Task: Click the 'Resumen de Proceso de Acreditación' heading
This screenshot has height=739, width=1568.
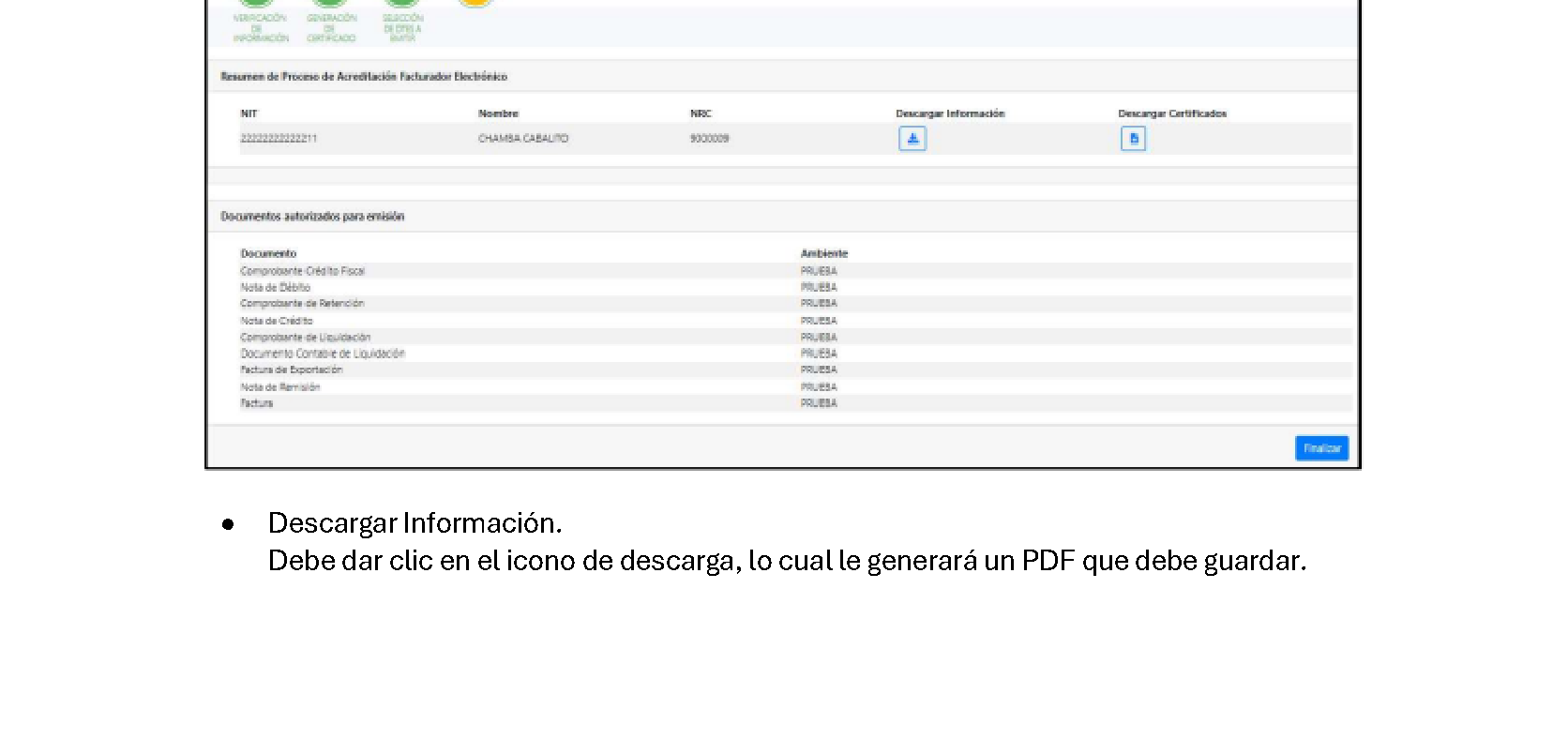Action: click(364, 77)
